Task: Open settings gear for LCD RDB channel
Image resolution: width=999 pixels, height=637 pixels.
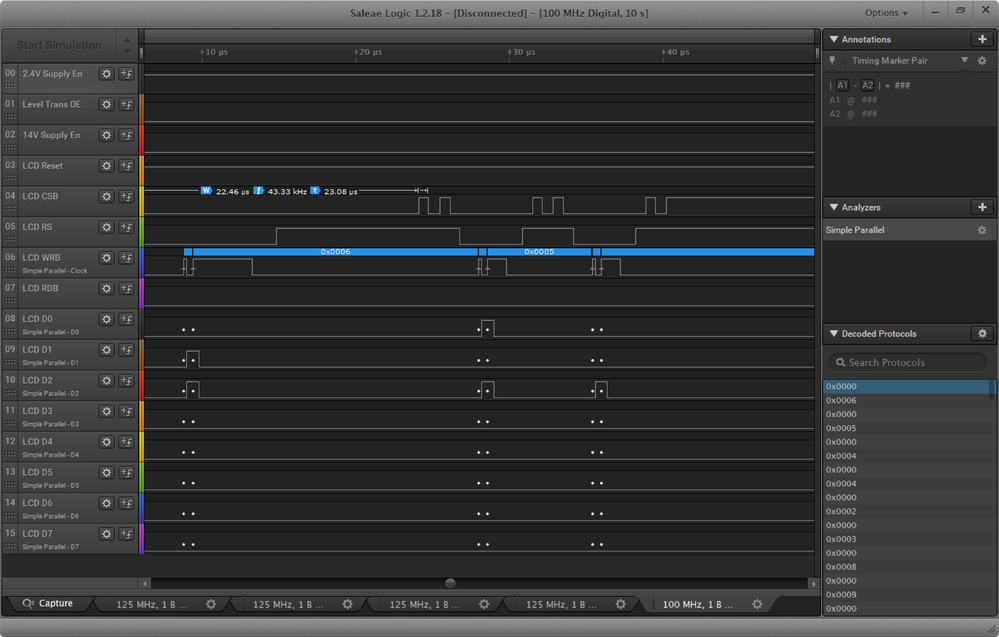Action: click(x=106, y=289)
